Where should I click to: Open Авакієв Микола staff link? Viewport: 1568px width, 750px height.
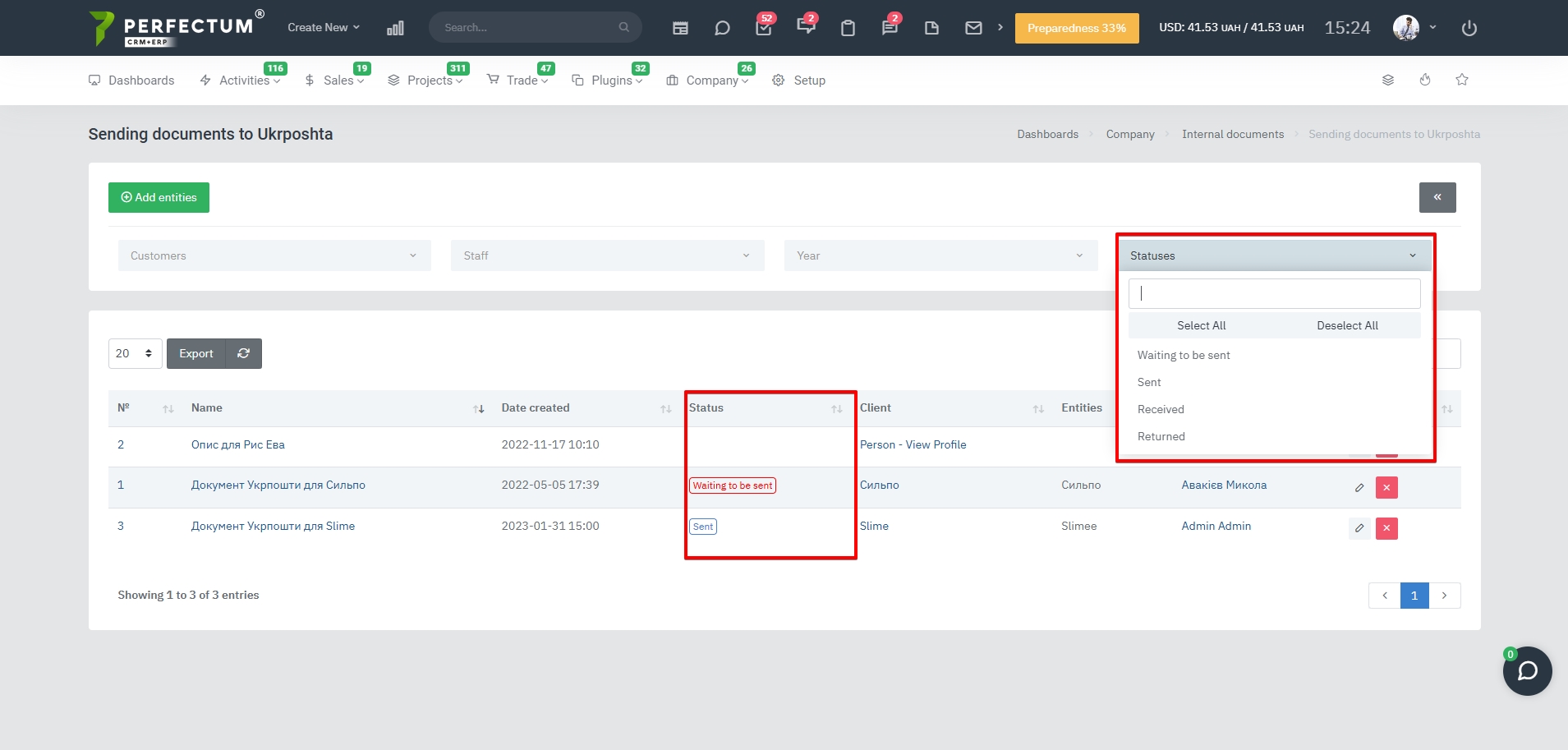(1224, 485)
